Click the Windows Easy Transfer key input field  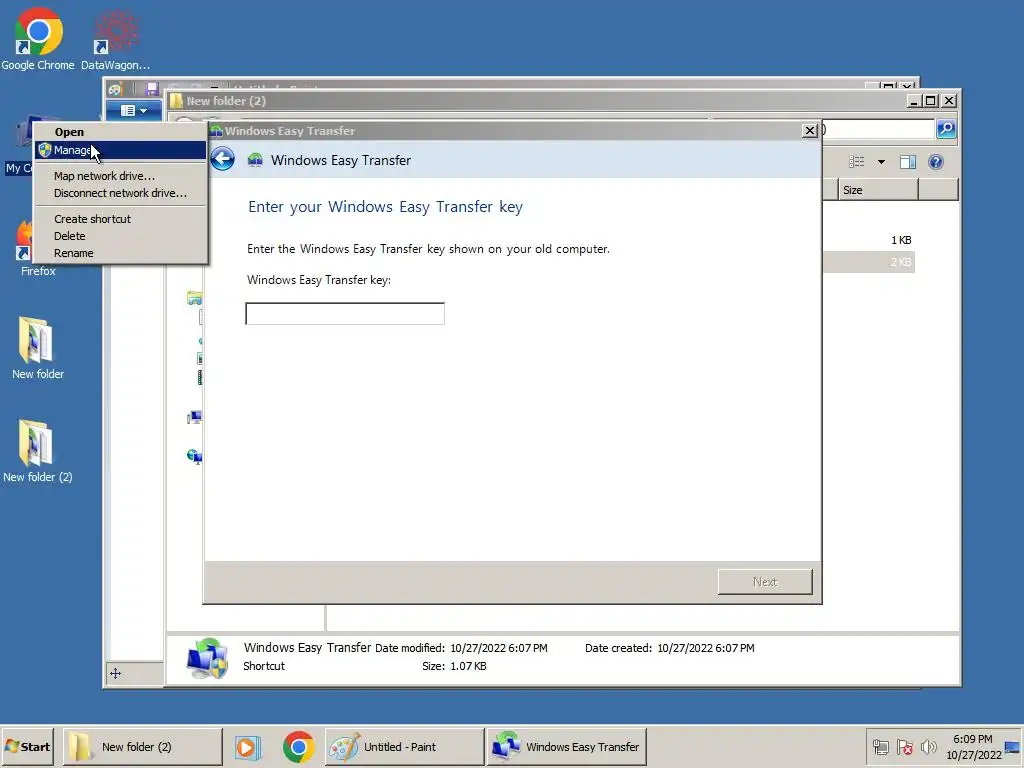(x=345, y=313)
